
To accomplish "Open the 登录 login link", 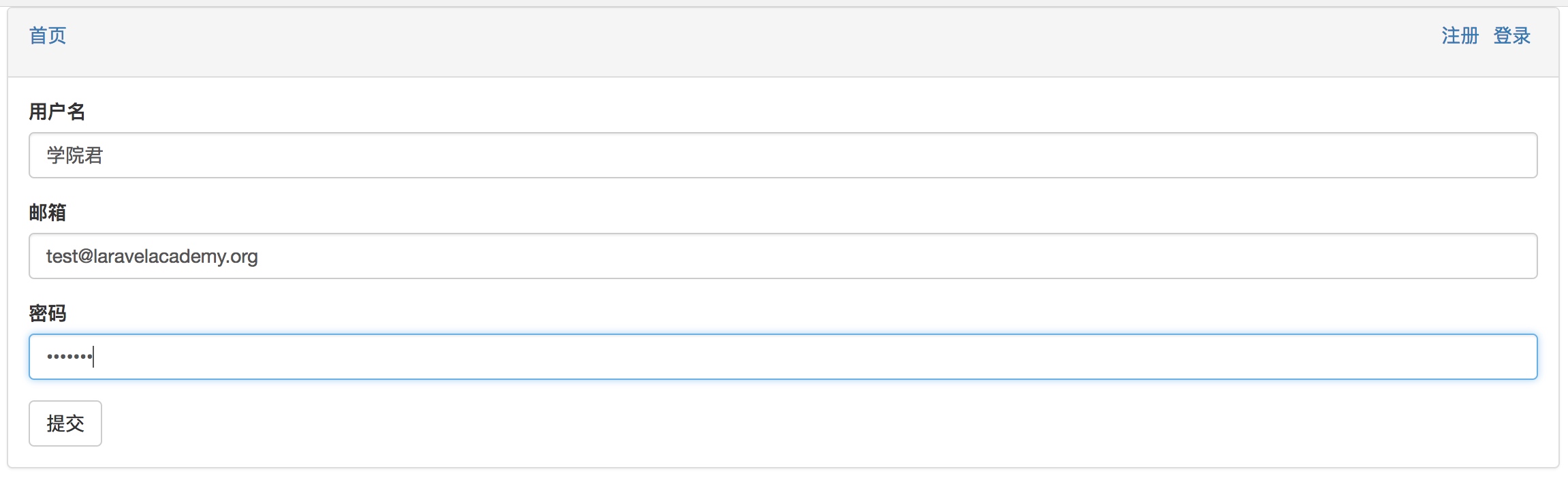I will click(x=1511, y=35).
